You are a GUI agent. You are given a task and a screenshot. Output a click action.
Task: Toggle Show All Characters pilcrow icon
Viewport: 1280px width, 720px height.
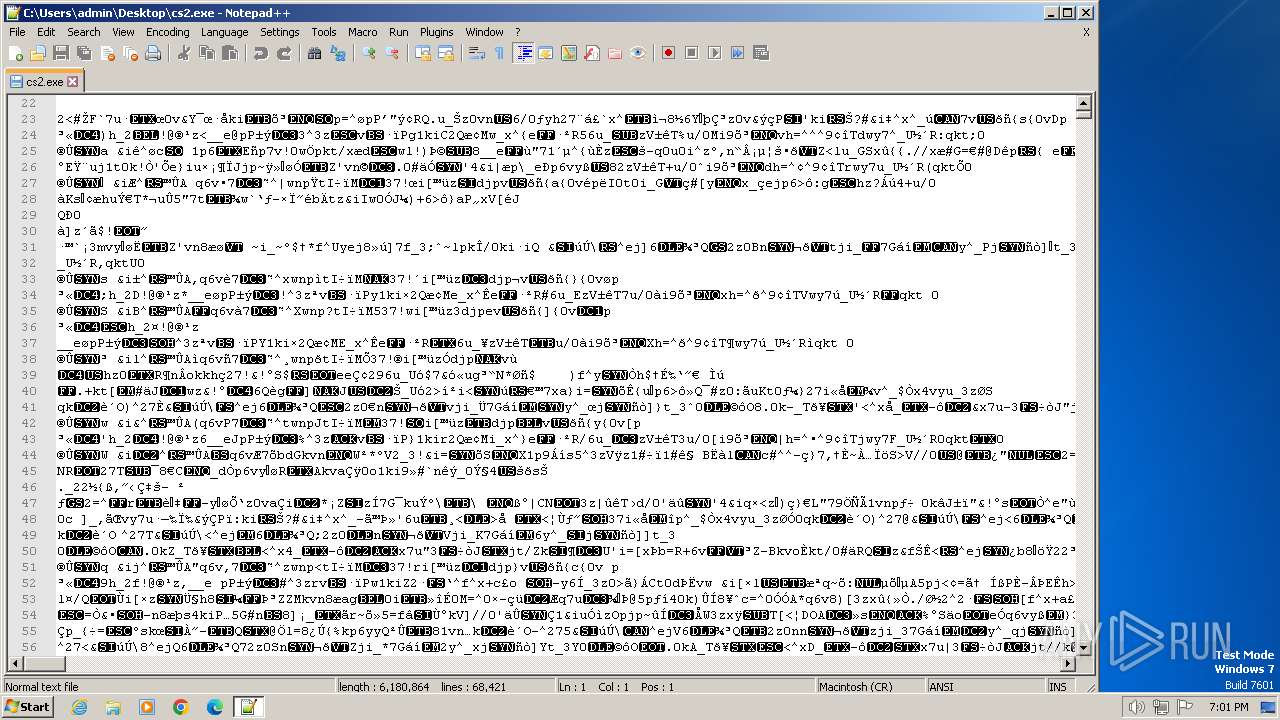[x=500, y=53]
